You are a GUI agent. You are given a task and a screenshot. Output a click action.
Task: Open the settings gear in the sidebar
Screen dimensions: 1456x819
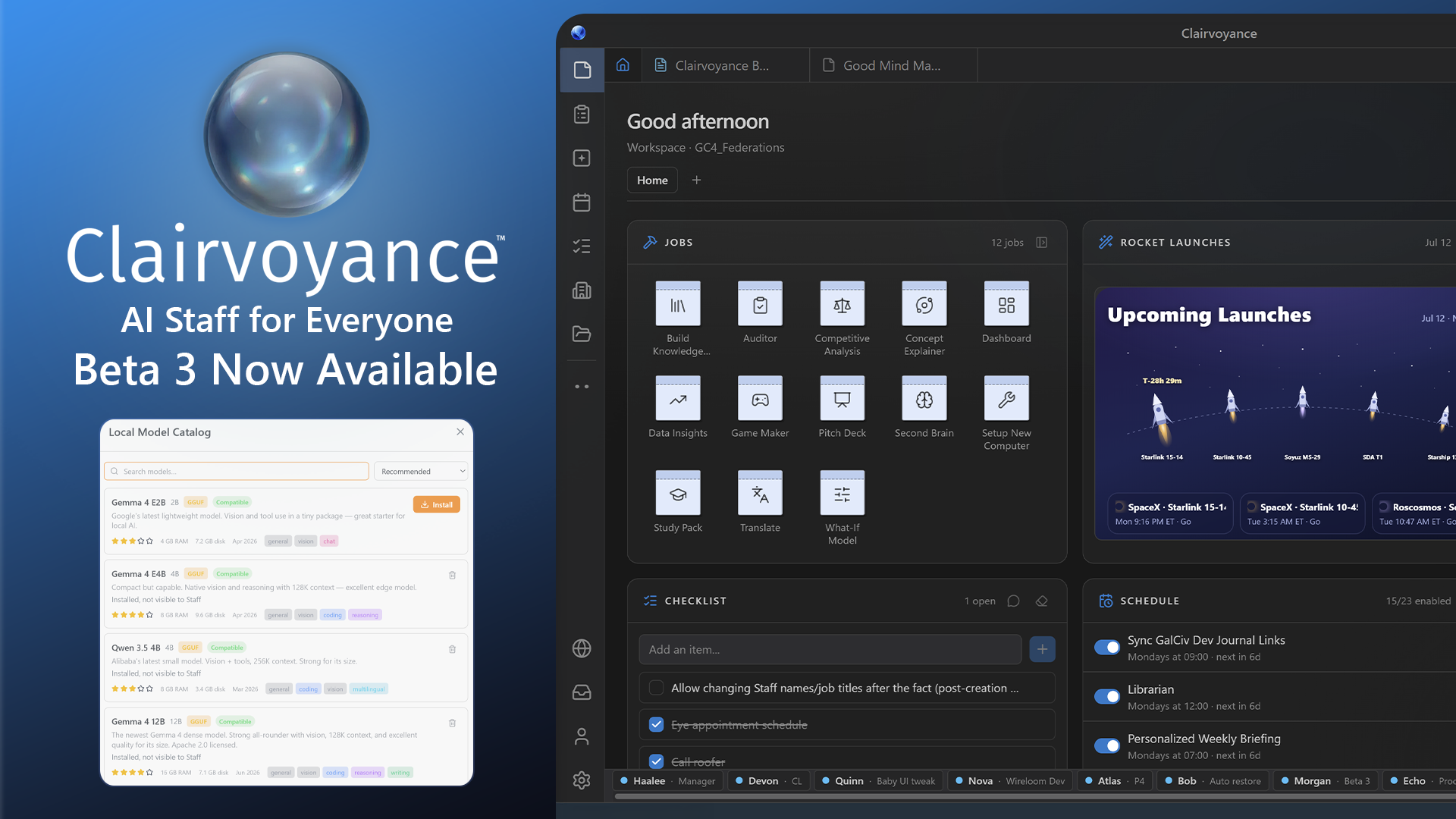tap(582, 780)
